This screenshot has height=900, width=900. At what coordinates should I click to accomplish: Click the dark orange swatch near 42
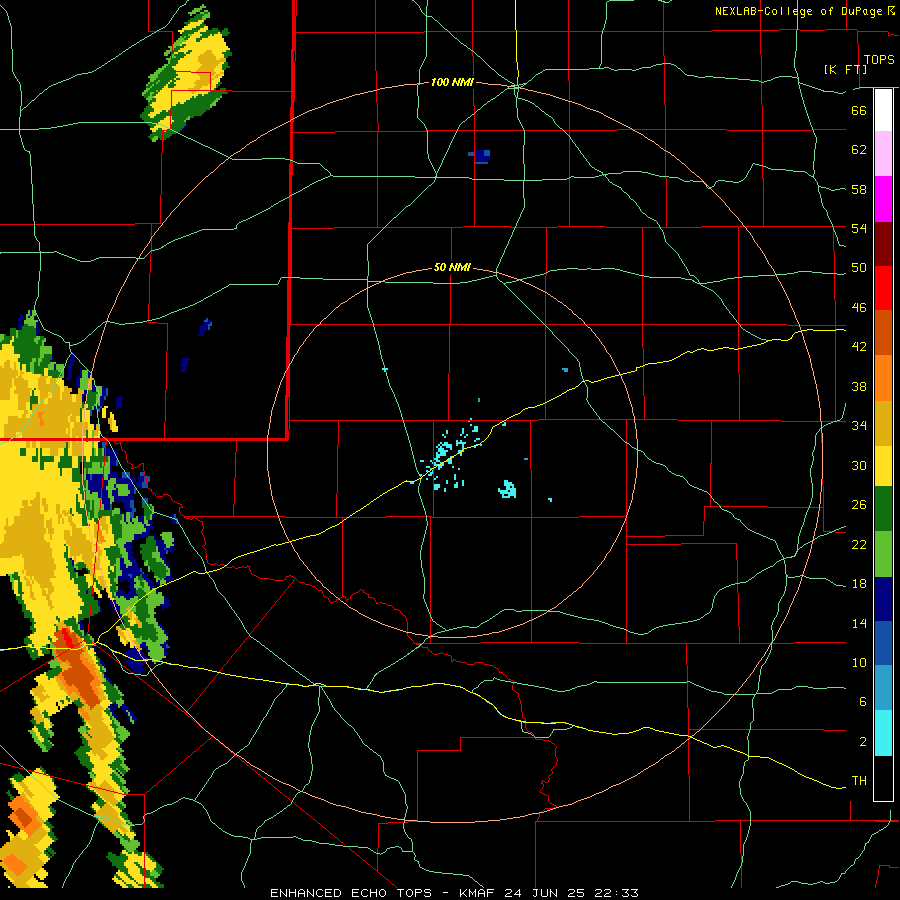(x=883, y=333)
